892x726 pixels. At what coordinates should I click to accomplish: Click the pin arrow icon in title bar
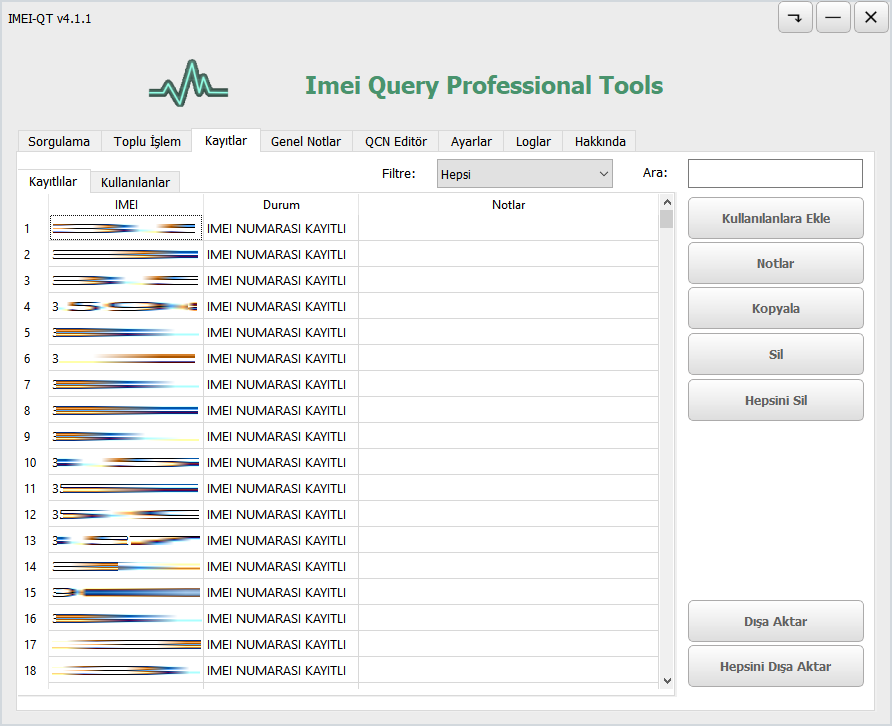[x=795, y=18]
